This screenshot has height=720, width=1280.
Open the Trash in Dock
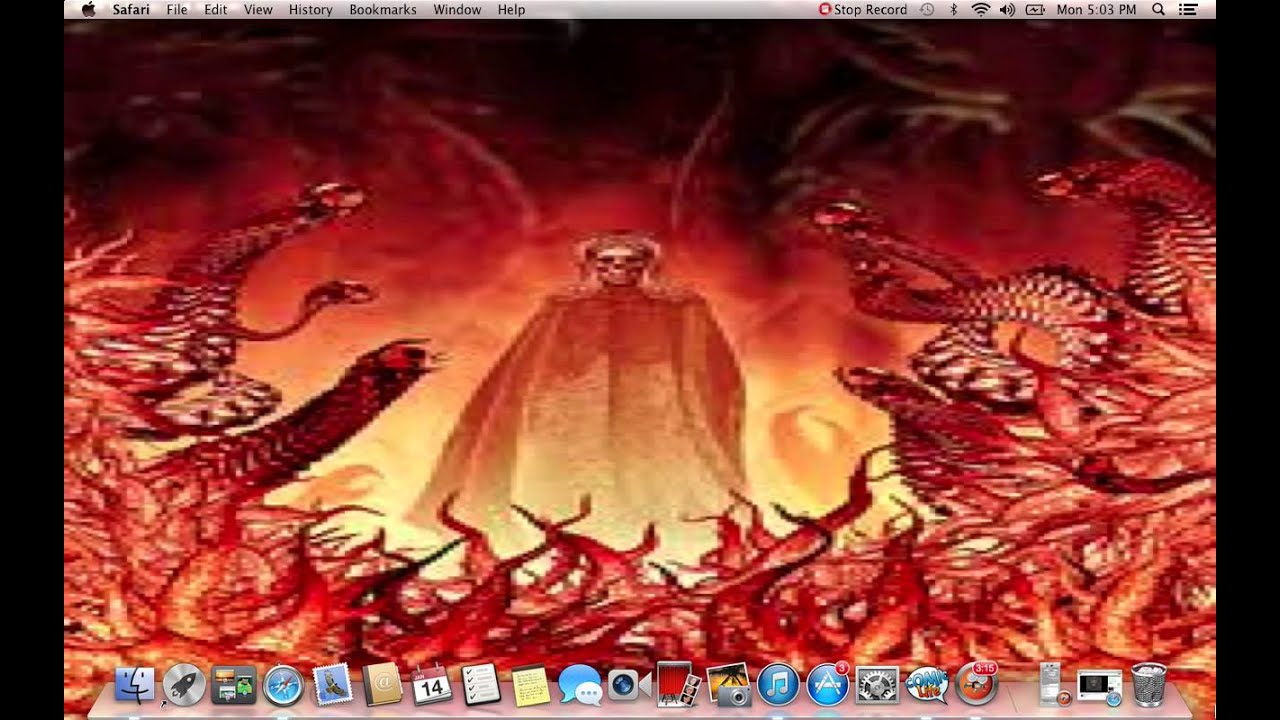pyautogui.click(x=1149, y=684)
